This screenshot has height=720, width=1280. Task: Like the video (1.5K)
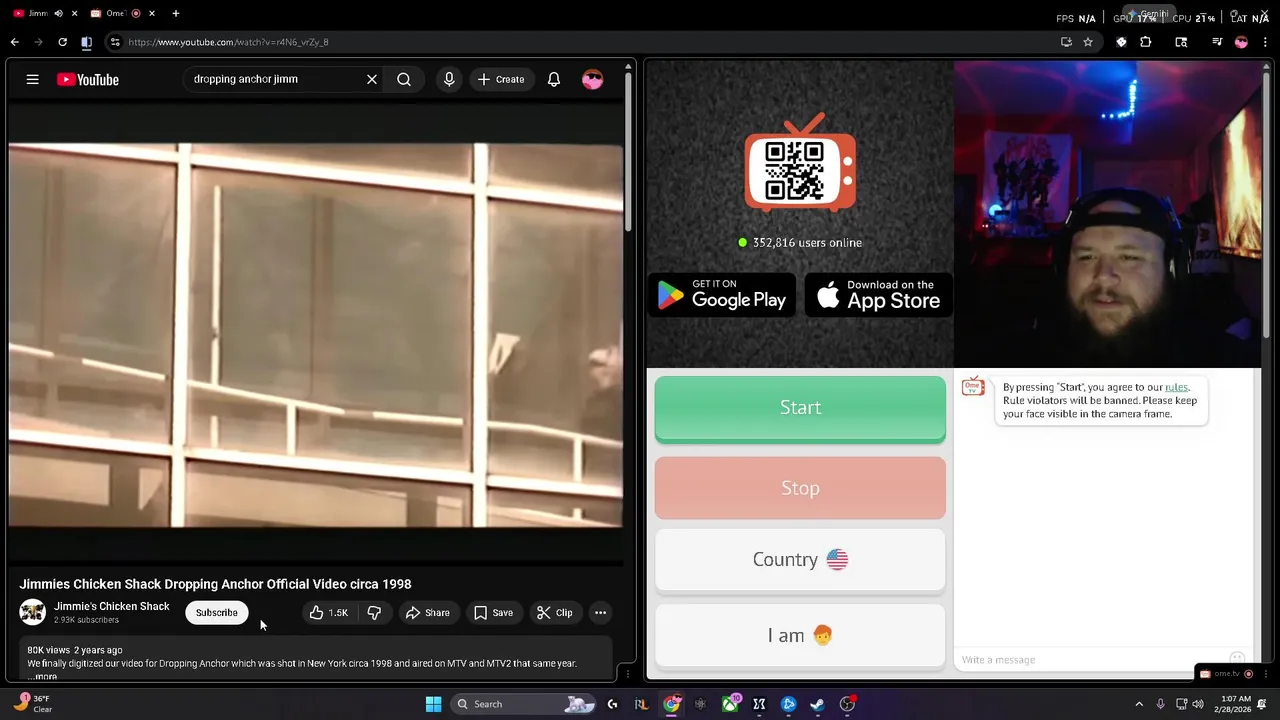point(330,613)
